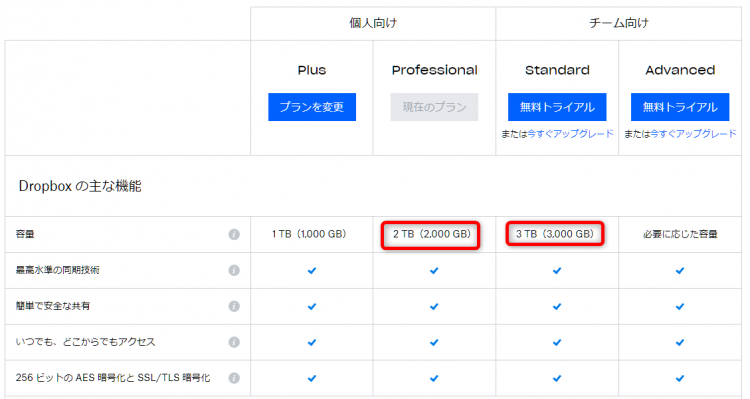Click the 最高水準の同期技術 row label
The width and height of the screenshot is (750, 399).
click(57, 270)
